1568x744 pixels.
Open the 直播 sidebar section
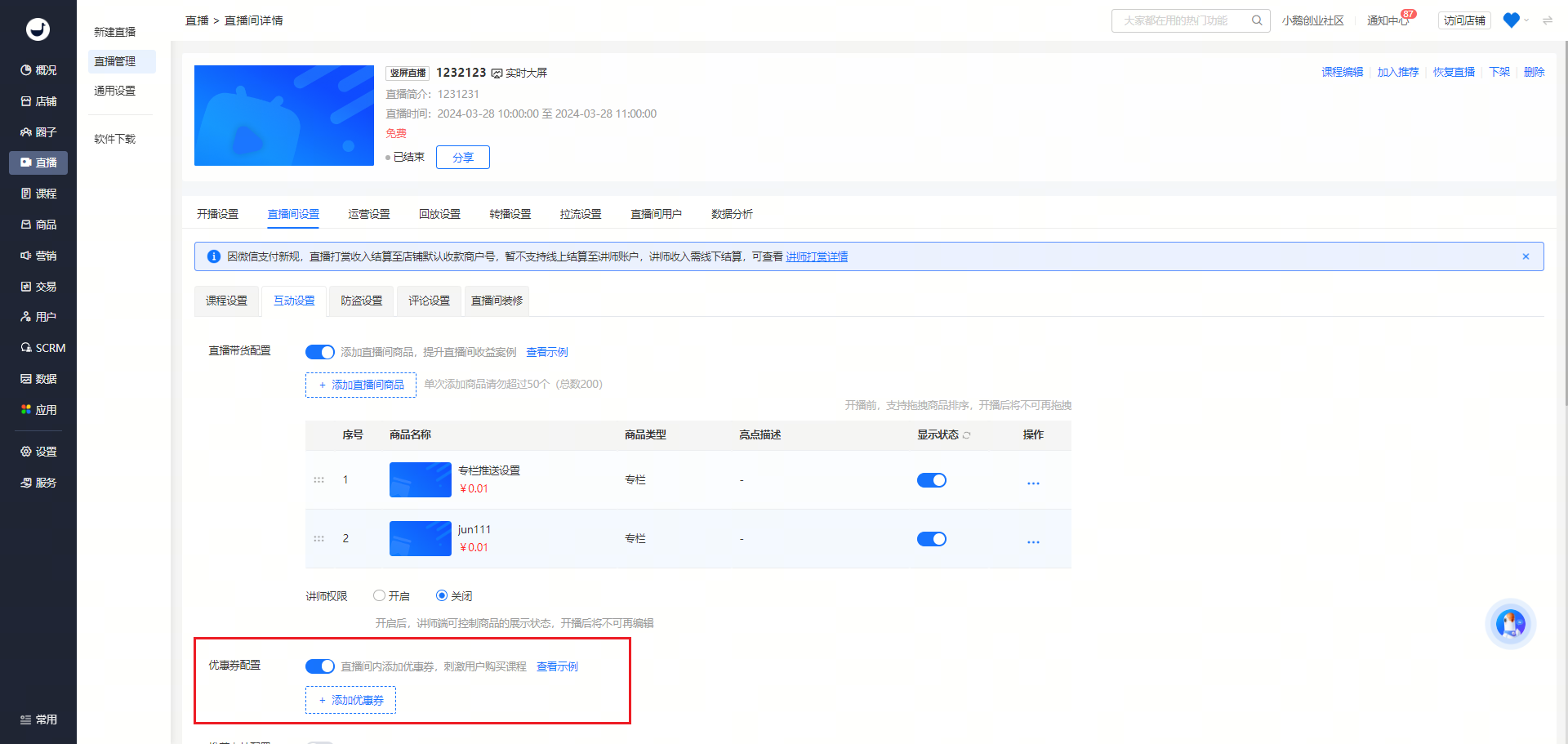pyautogui.click(x=38, y=163)
